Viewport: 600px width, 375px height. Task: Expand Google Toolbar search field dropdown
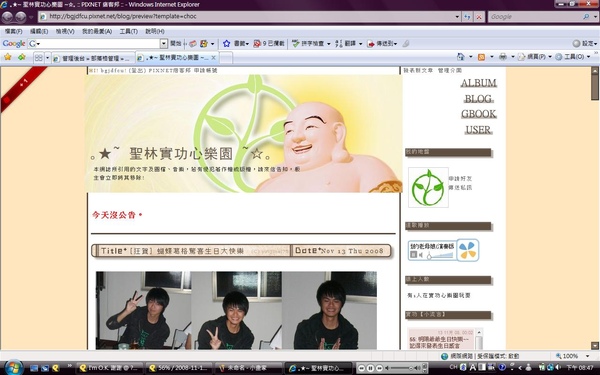click(164, 44)
